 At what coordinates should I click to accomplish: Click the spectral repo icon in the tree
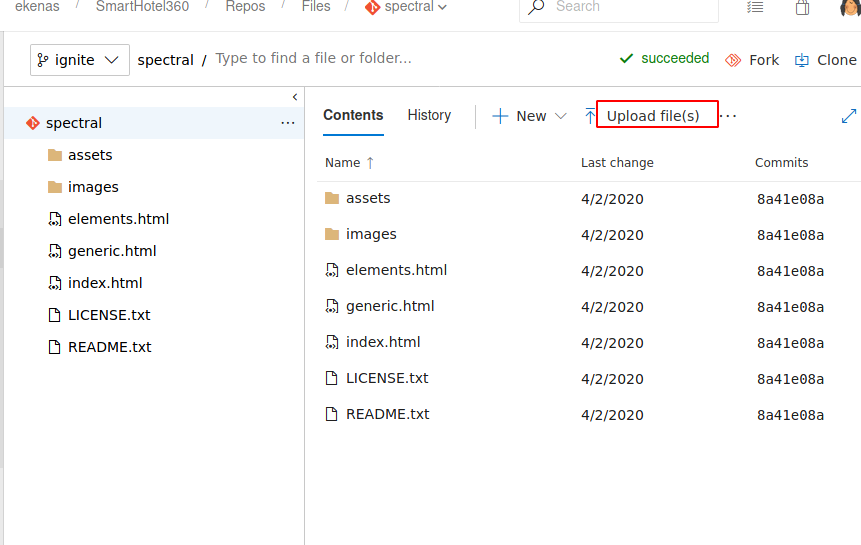click(33, 123)
